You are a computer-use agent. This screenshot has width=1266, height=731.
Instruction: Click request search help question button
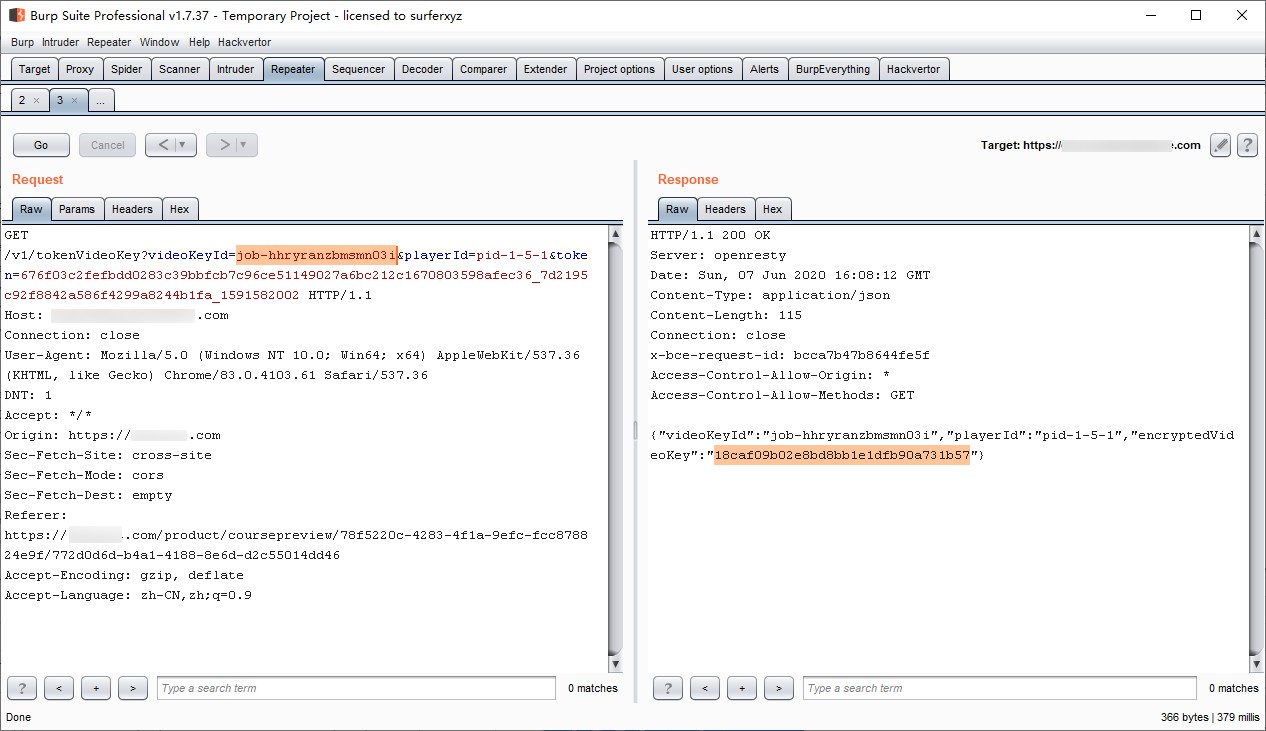pyautogui.click(x=22, y=688)
